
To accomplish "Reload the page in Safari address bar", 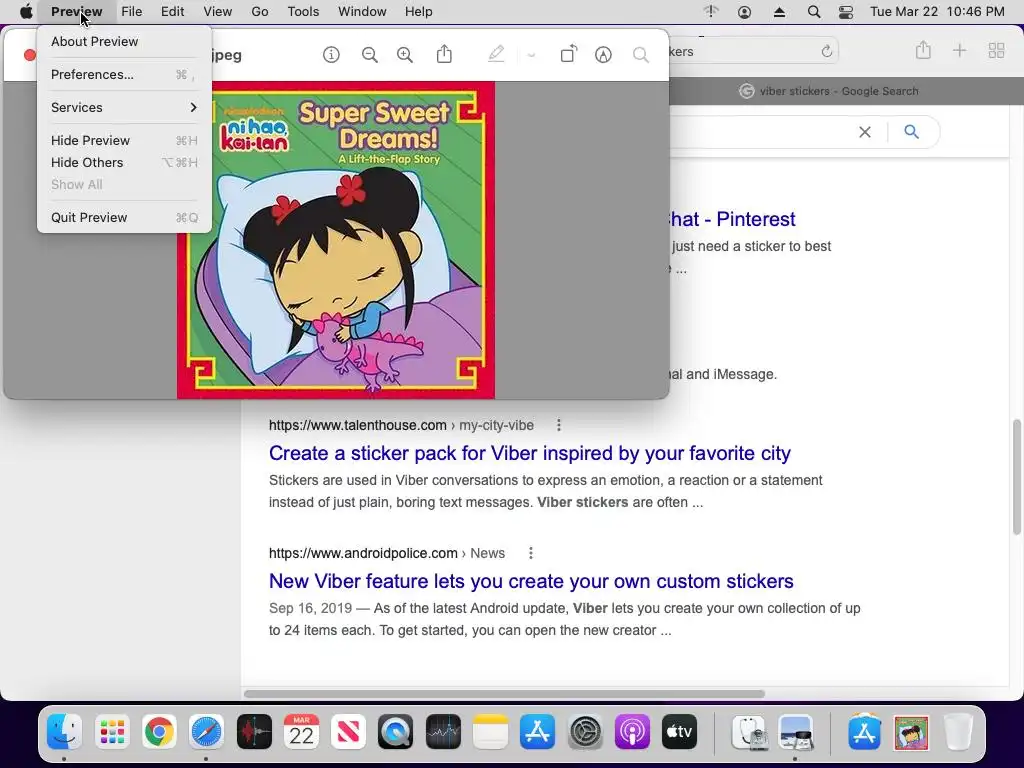I will (x=826, y=51).
